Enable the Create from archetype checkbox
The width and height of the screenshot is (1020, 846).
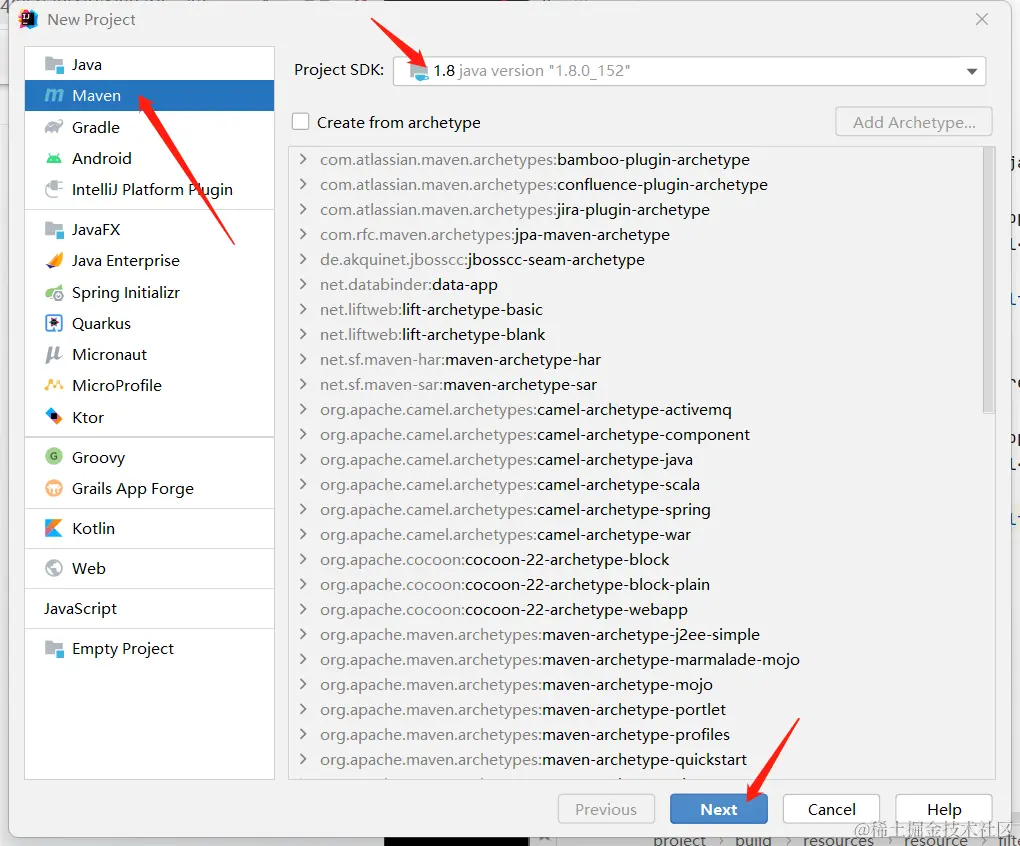[x=301, y=122]
